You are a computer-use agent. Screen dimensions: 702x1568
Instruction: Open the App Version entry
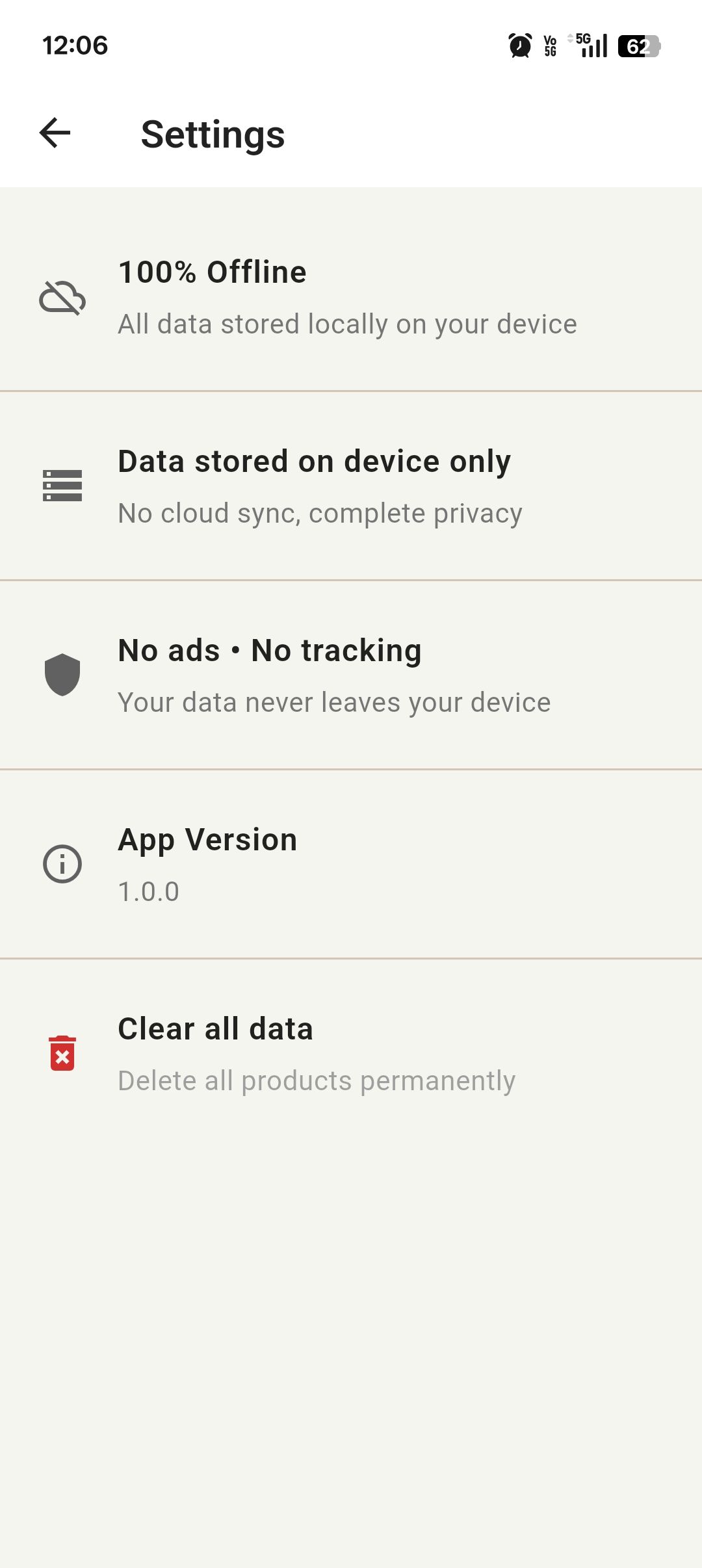pyautogui.click(x=207, y=840)
